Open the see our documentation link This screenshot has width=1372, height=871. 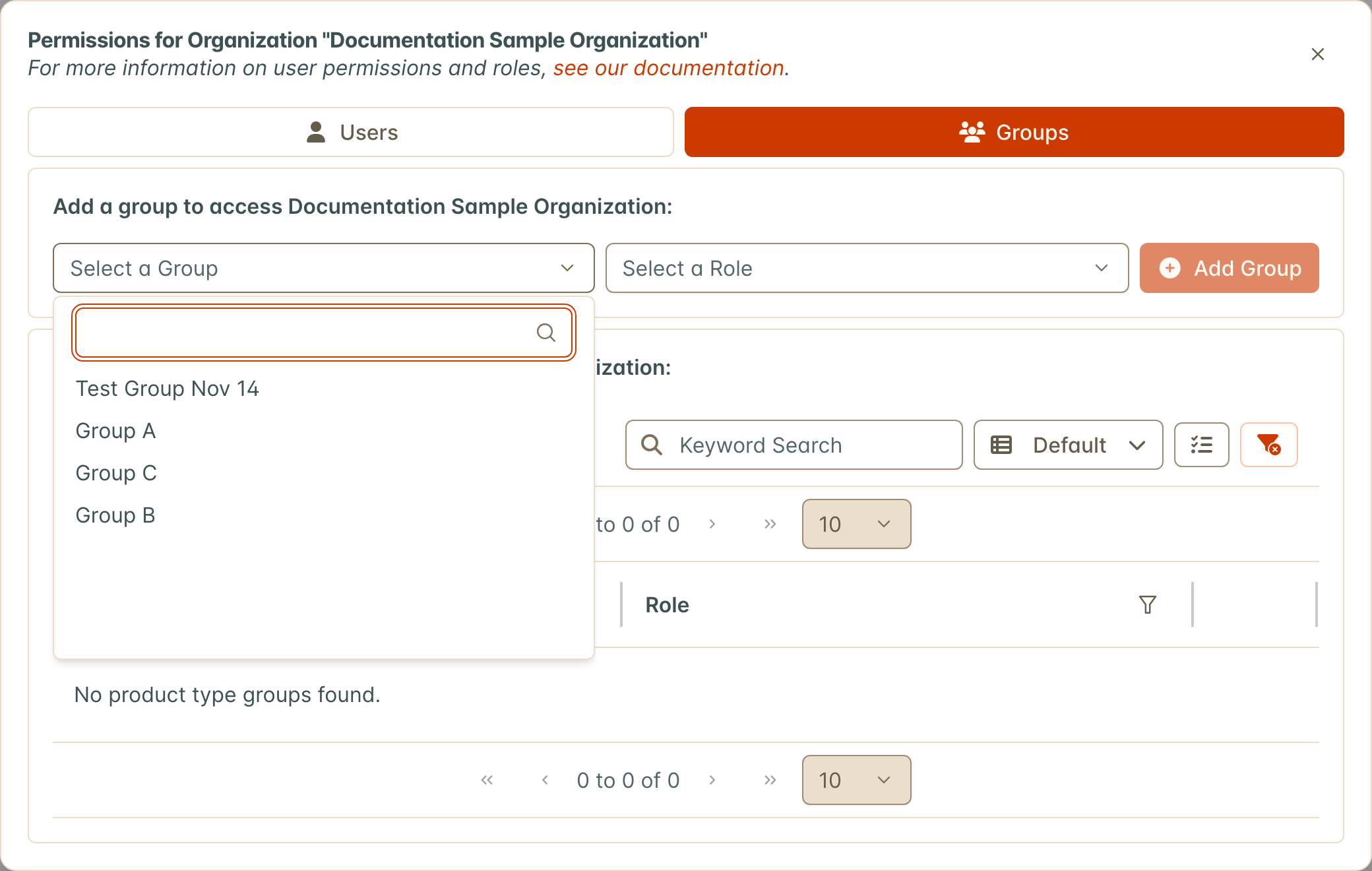668,68
